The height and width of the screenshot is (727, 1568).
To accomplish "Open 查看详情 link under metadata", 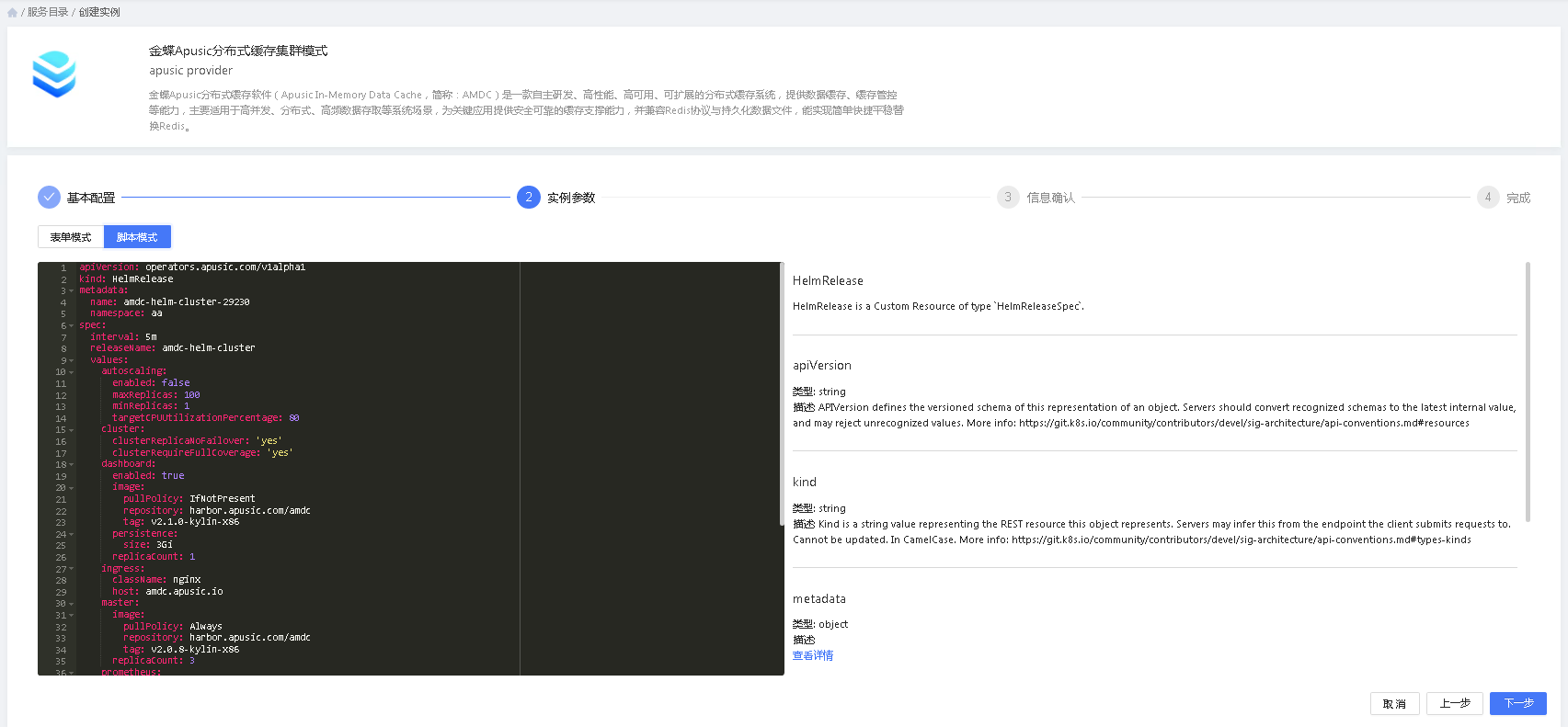I will coord(813,655).
